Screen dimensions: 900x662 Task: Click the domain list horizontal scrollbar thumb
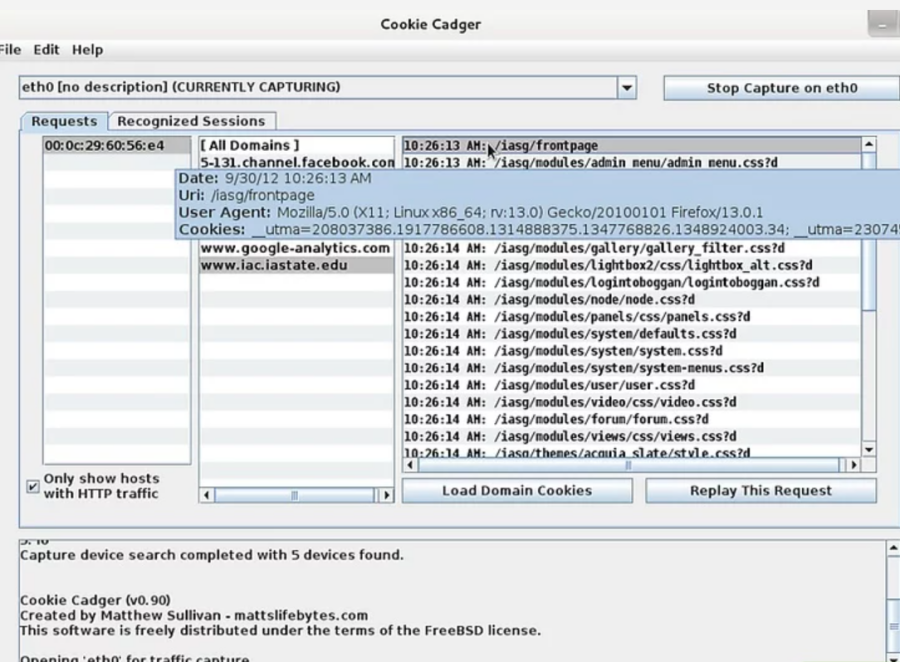pos(294,495)
